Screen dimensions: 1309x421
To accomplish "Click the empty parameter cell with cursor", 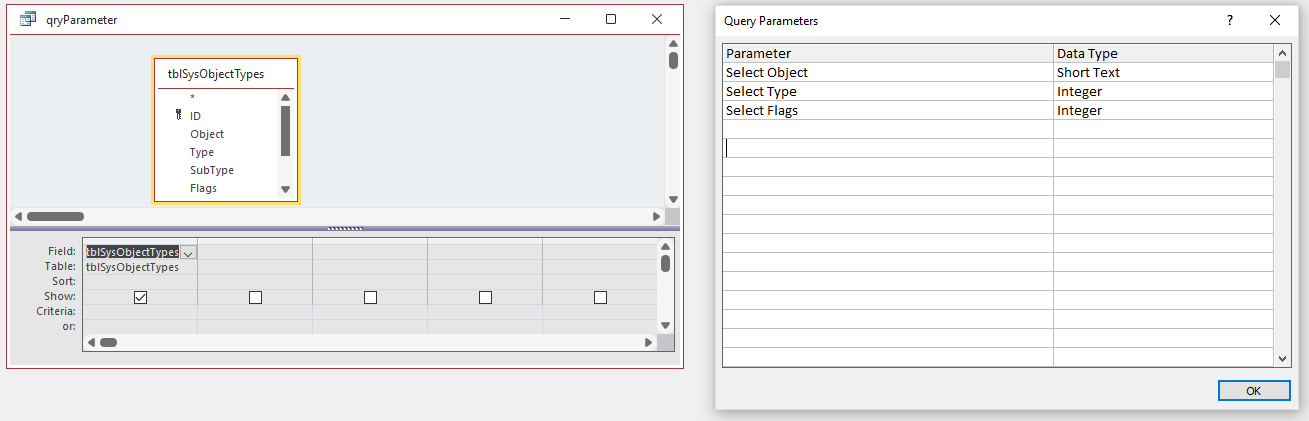I will tap(888, 148).
